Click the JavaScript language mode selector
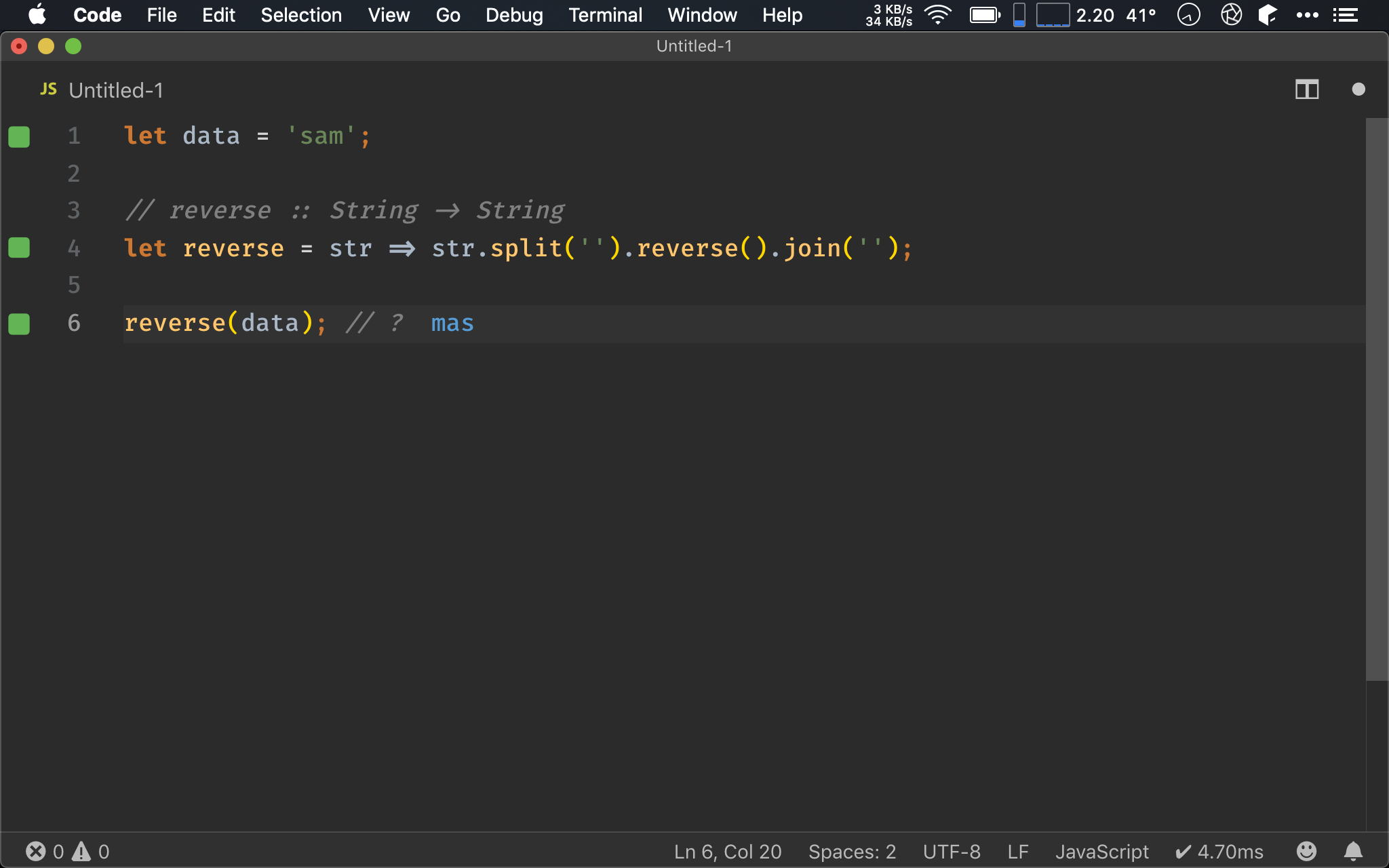Viewport: 1389px width, 868px height. click(x=1102, y=852)
